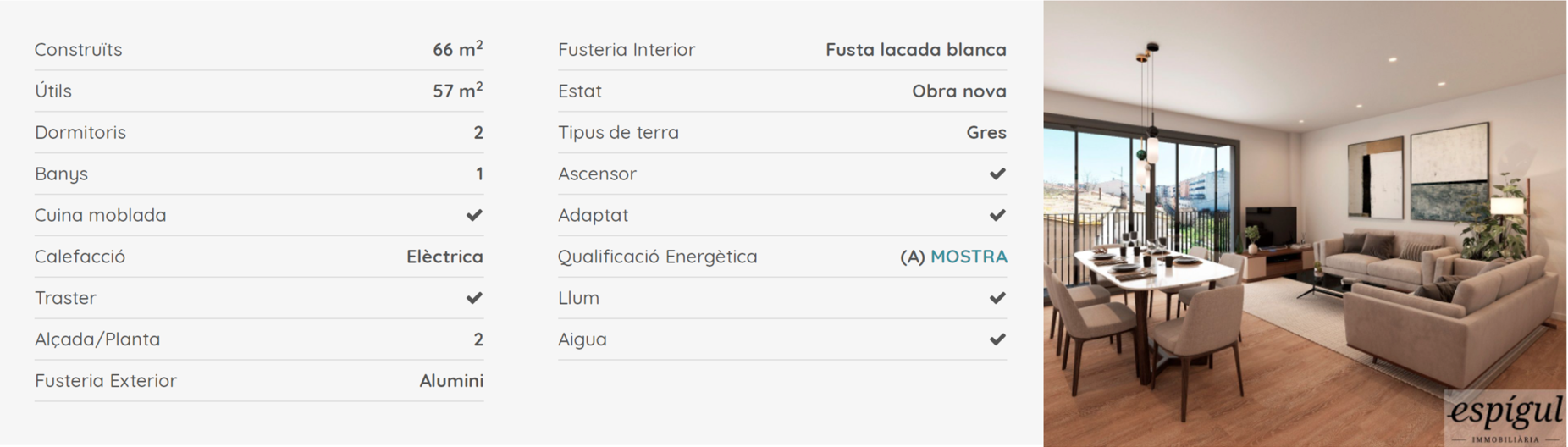Click the Alumini exterior carpentry value

pos(451,381)
